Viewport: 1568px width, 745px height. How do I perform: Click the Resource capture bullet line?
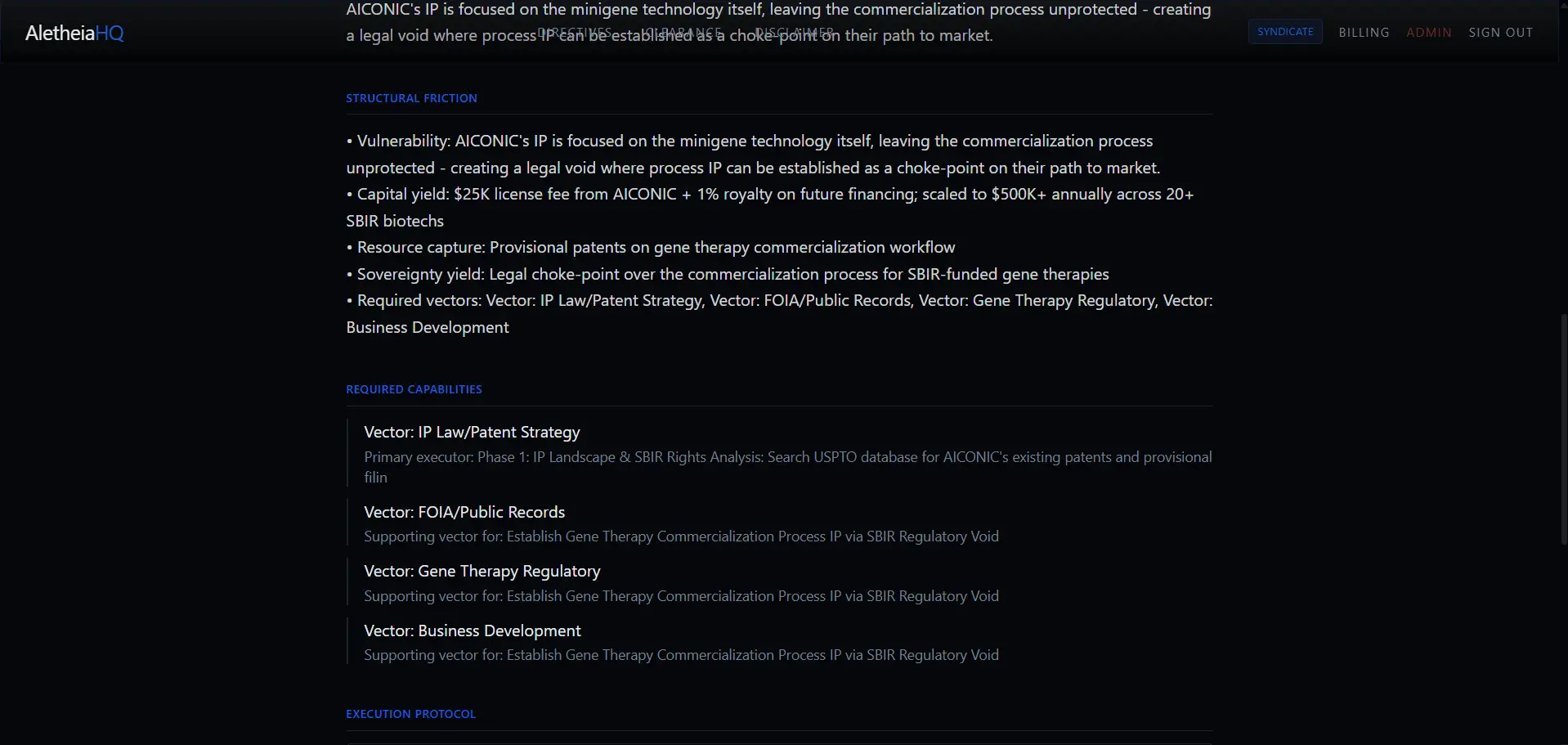pos(651,247)
